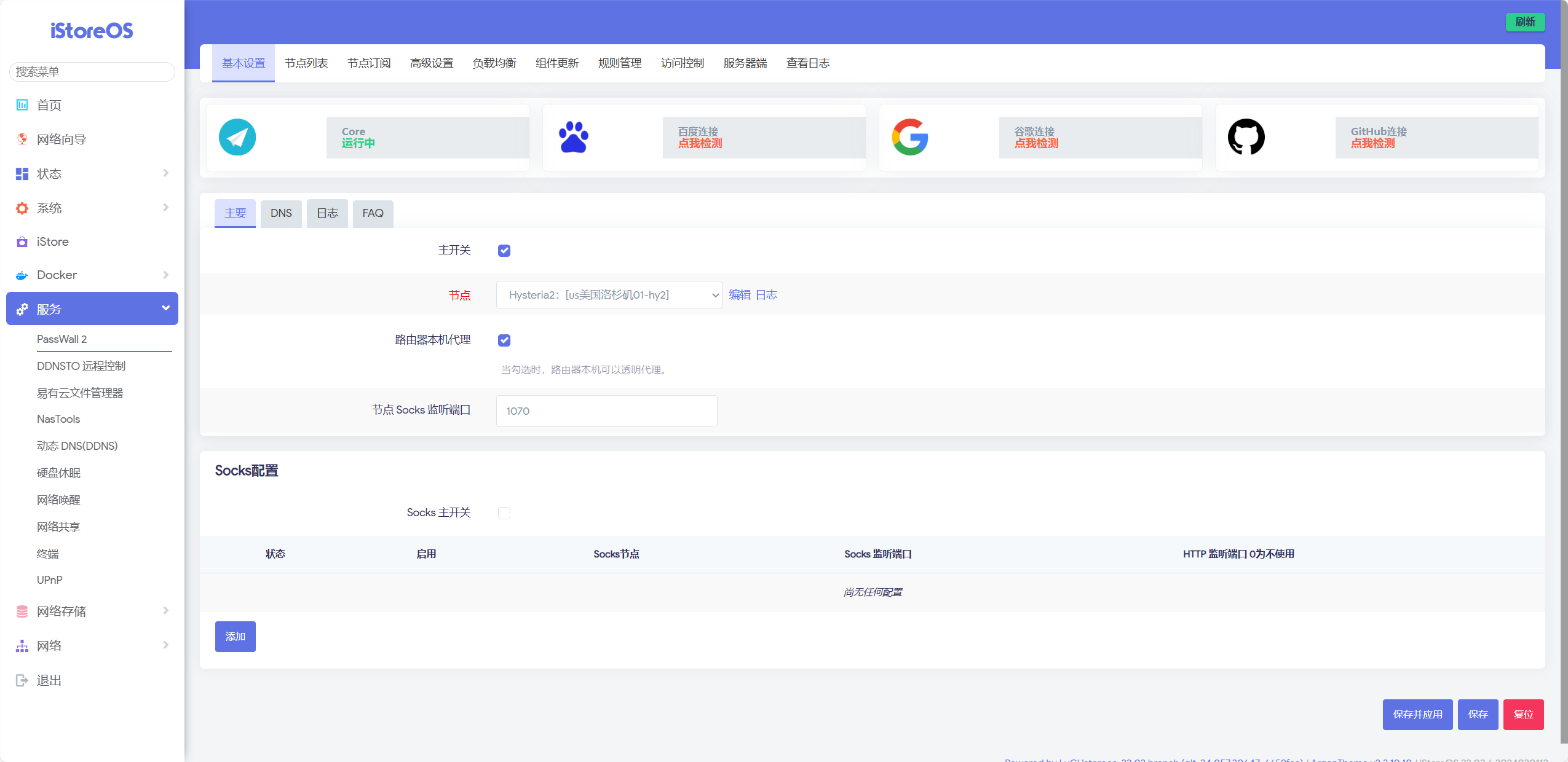Click the 保存 save button
Image resolution: width=1568 pixels, height=762 pixels.
[x=1478, y=715]
